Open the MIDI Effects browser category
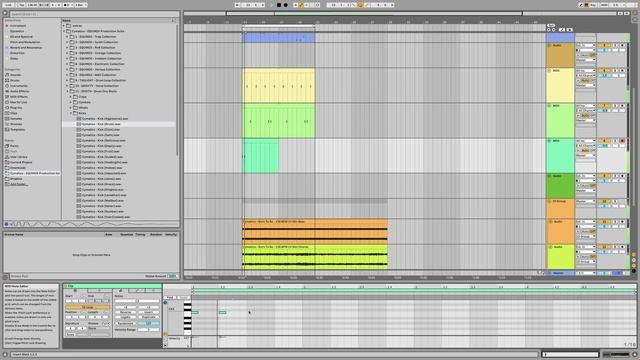This screenshot has width=640, height=360. (x=18, y=97)
